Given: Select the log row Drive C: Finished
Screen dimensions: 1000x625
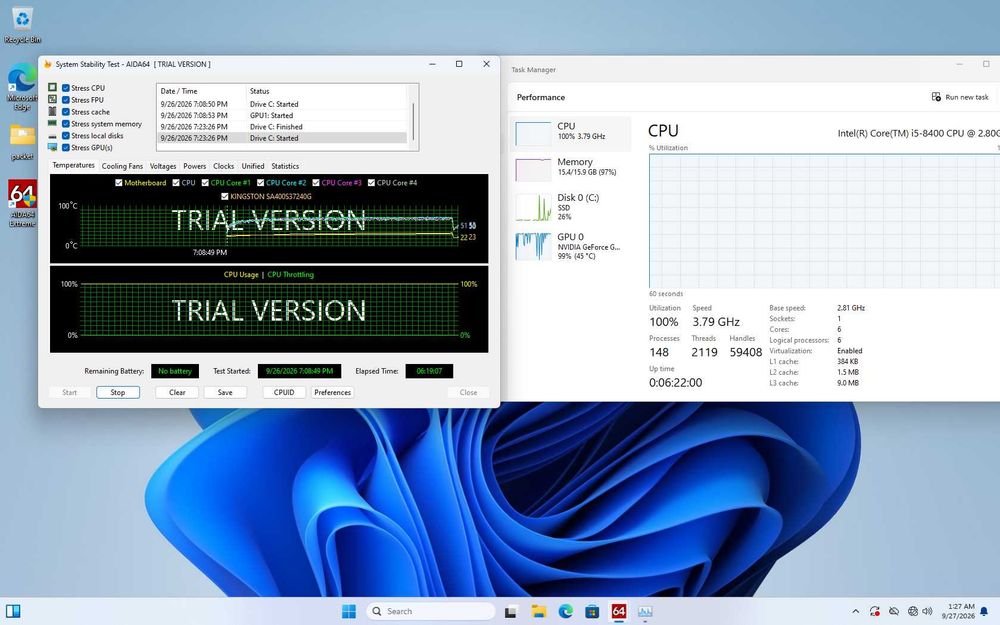Looking at the screenshot, I should 282,127.
